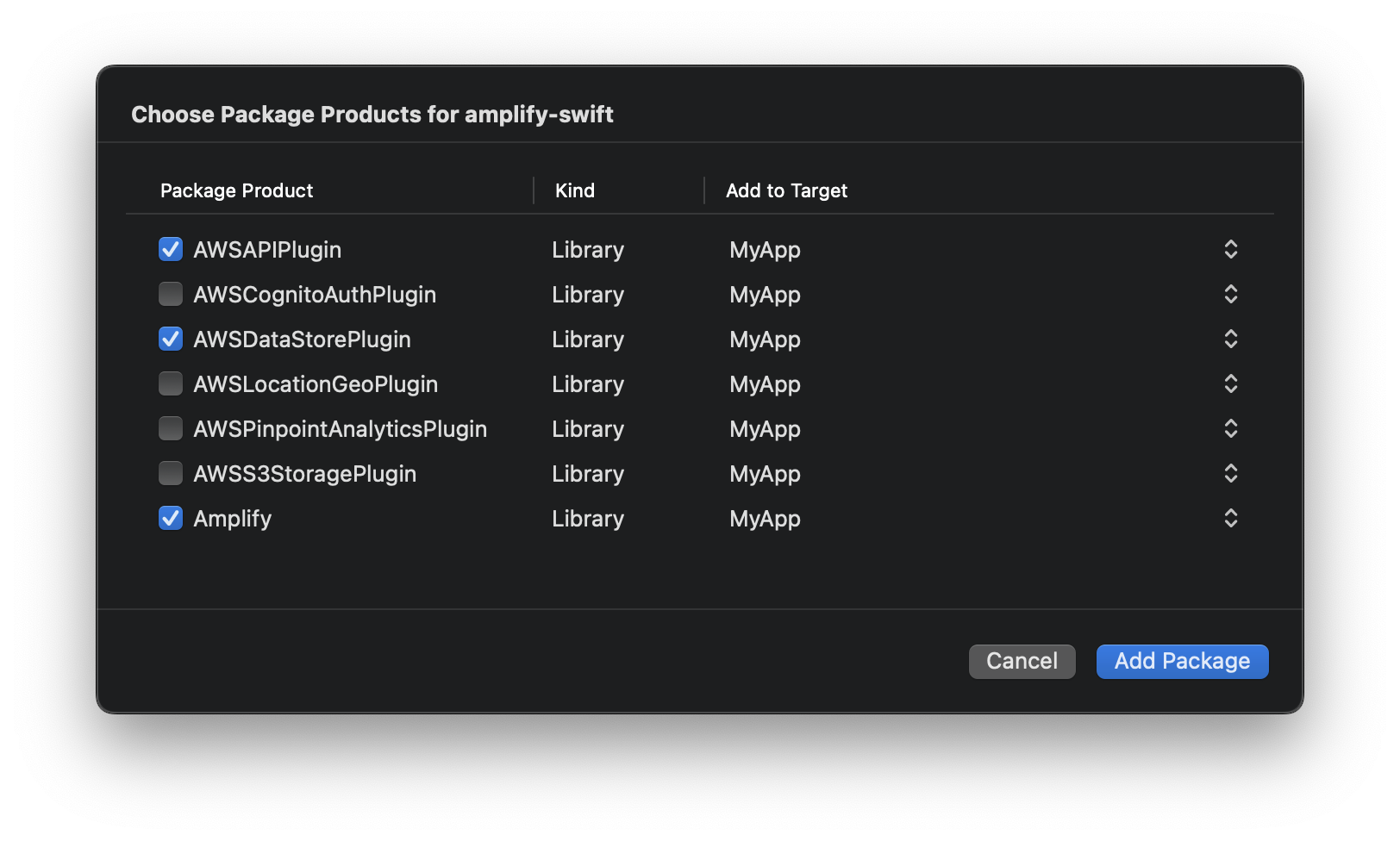This screenshot has width=1400, height=841.
Task: Select the AWSDataStorePlugin product name
Action: [302, 340]
